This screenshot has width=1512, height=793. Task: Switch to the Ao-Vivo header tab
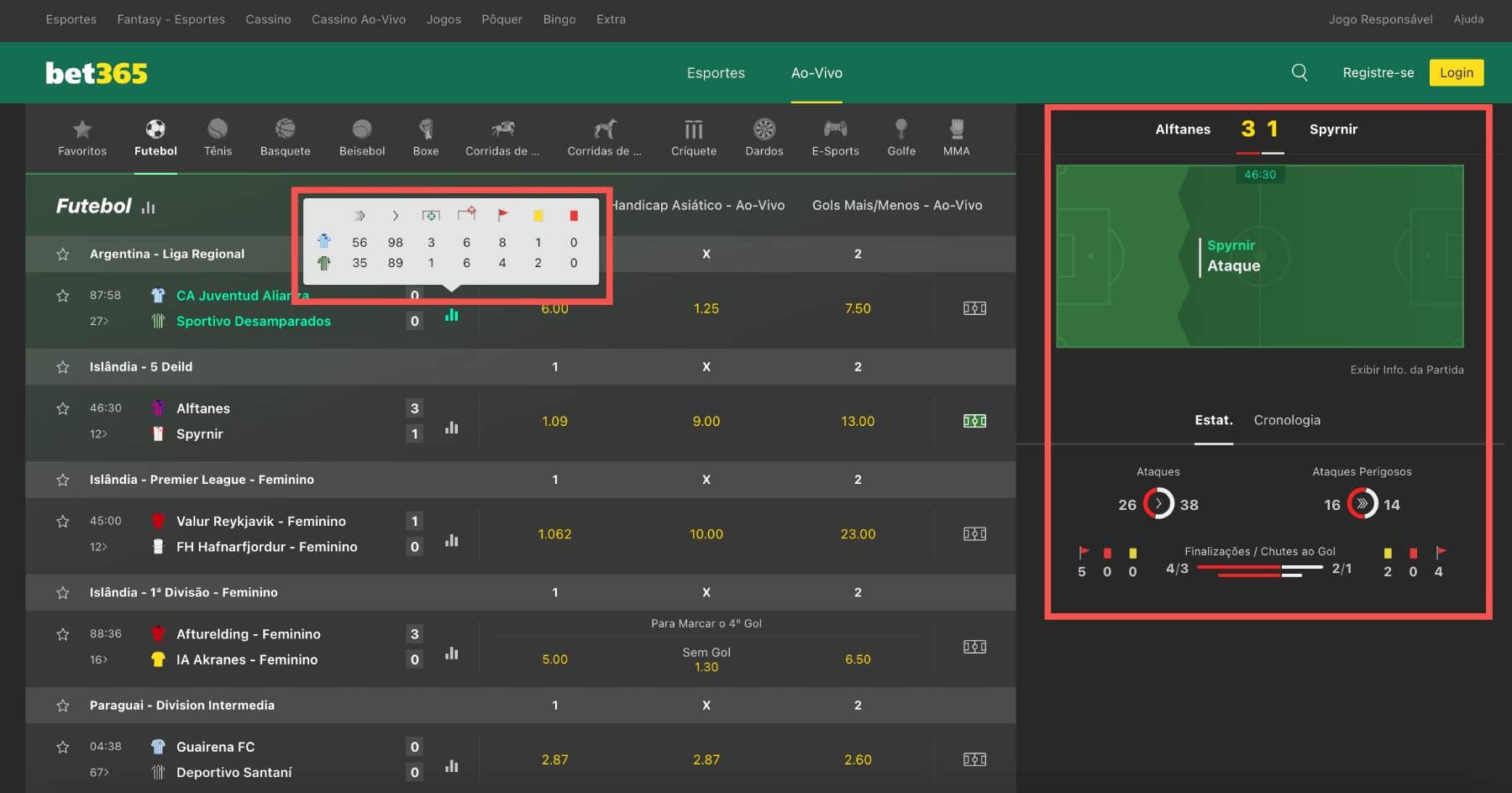coord(816,73)
